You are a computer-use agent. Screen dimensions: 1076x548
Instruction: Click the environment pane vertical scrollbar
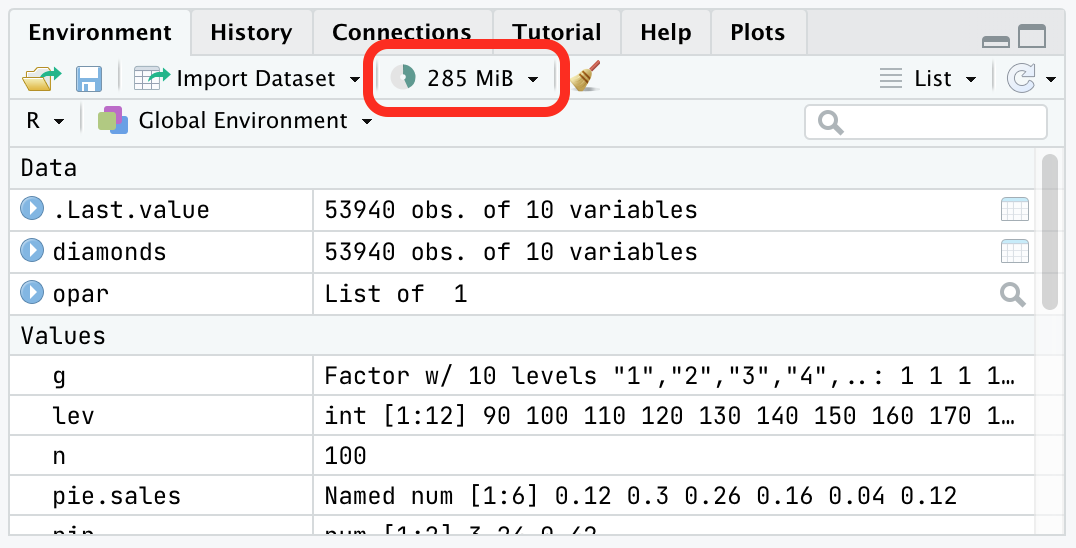[x=1049, y=233]
